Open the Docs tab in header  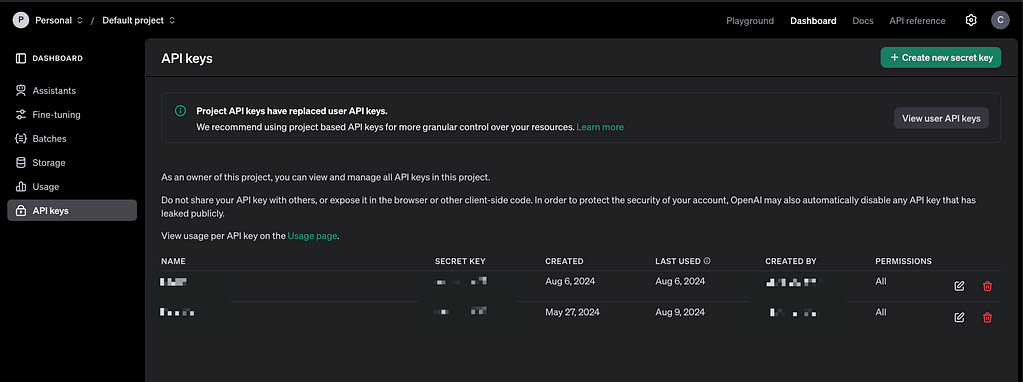point(863,21)
